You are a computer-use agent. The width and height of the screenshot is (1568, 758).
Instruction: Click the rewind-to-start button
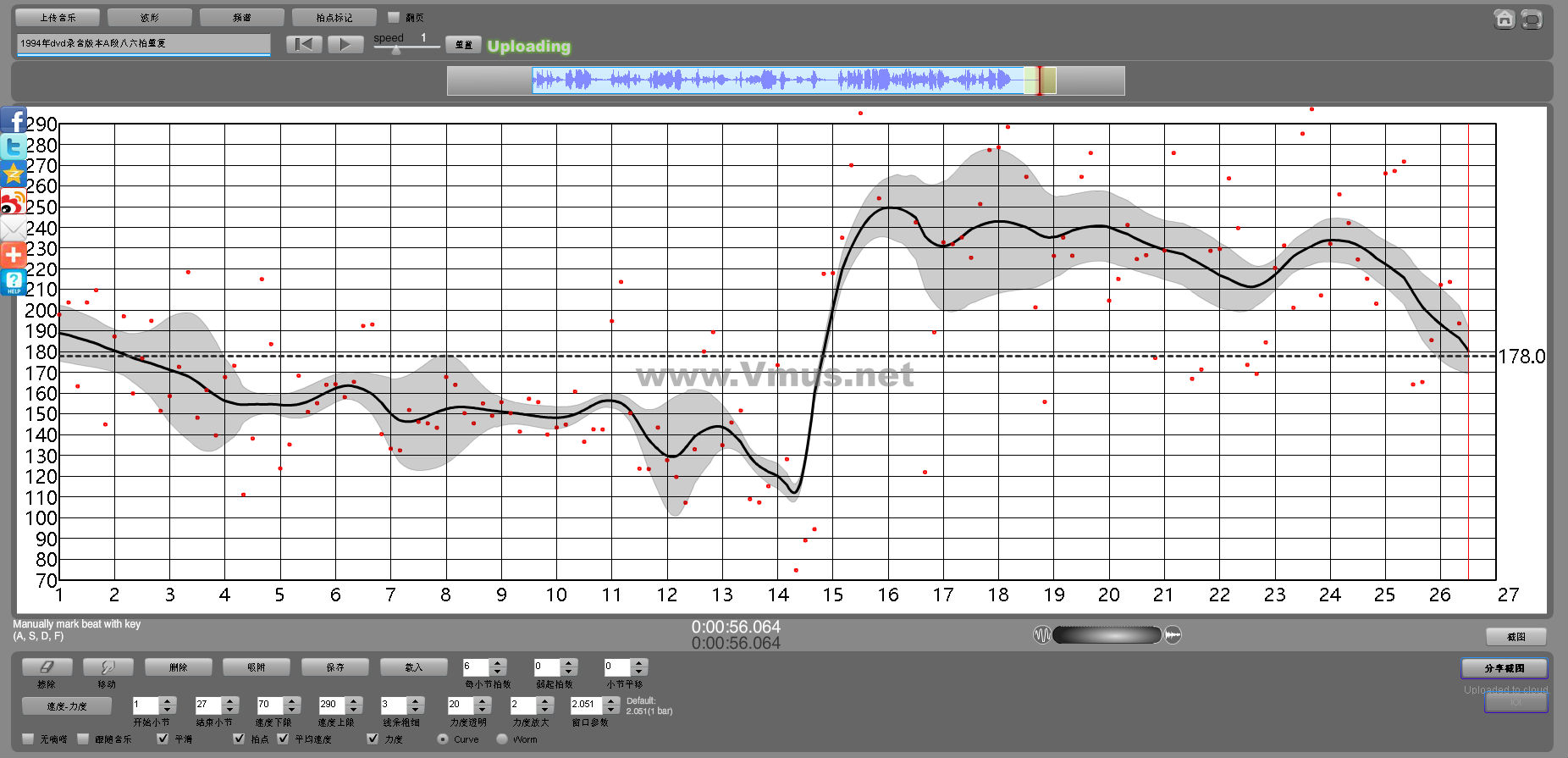[304, 44]
